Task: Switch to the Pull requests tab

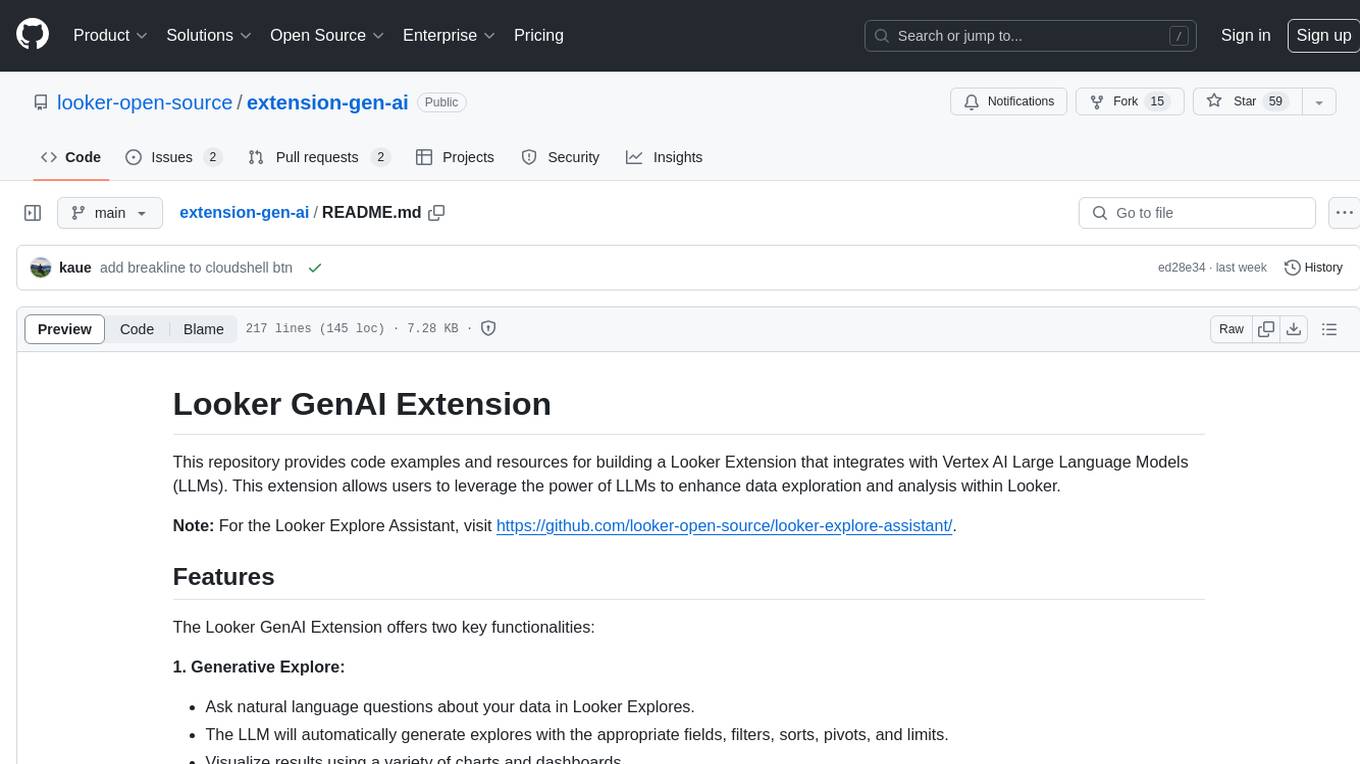Action: [318, 157]
